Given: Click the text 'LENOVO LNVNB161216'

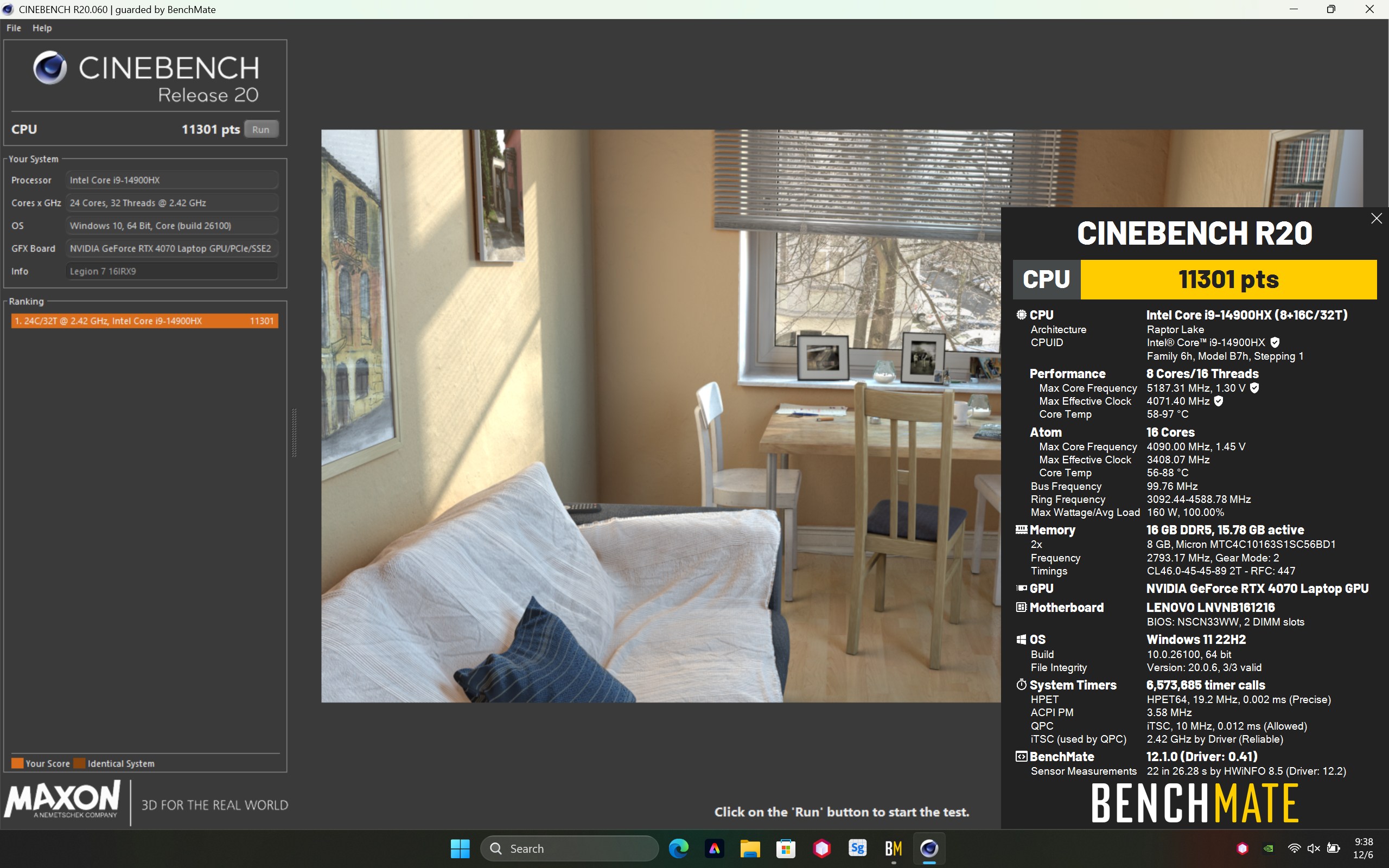Looking at the screenshot, I should click(1210, 608).
